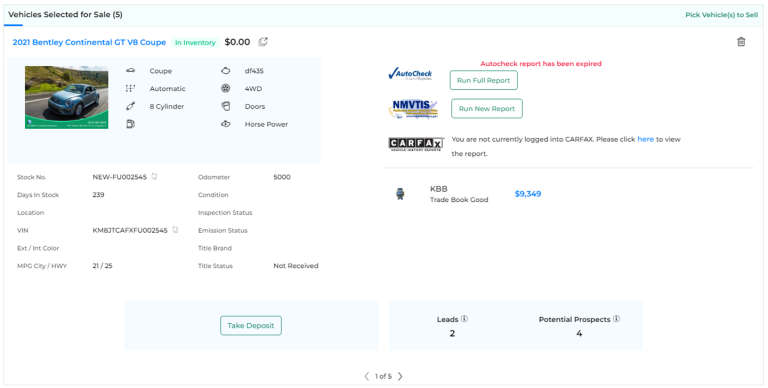Image resolution: width=768 pixels, height=388 pixels.
Task: Open 2021 Bentley Continental GT V8 Coupe link
Action: tap(89, 42)
